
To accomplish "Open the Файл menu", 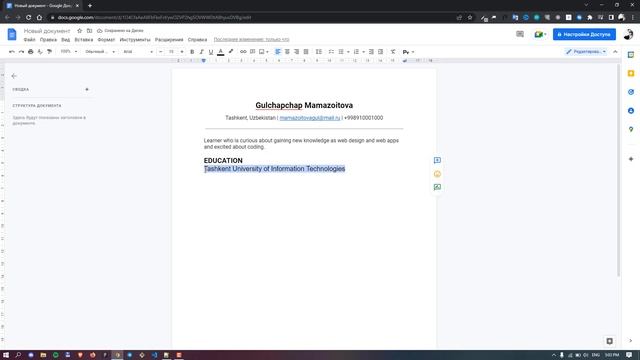I will point(29,40).
